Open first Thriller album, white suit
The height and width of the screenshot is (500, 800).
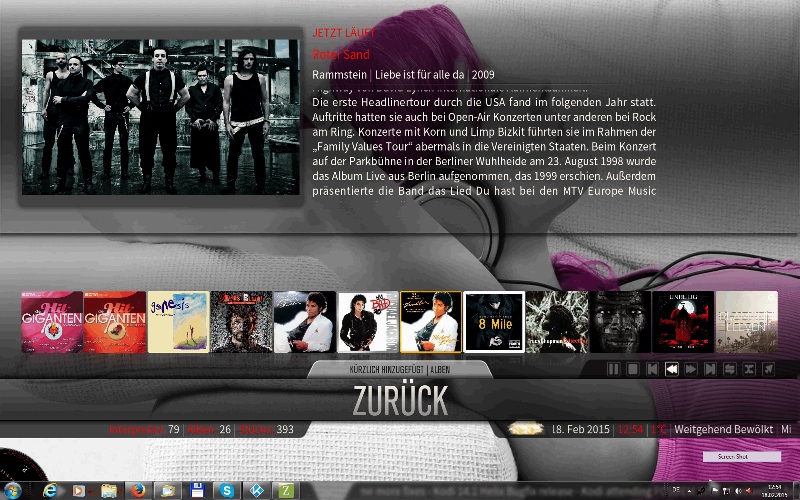click(x=305, y=322)
